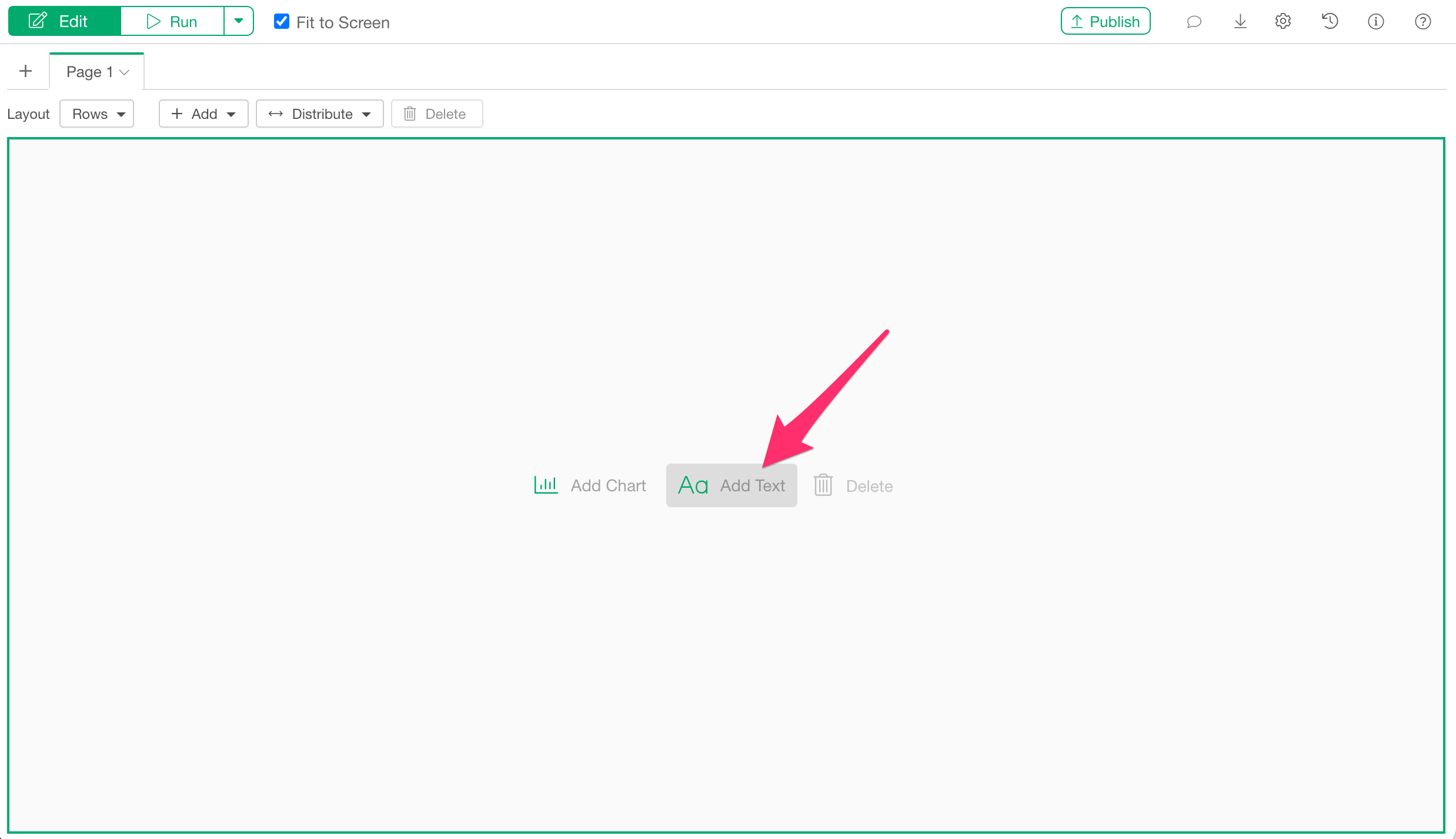Expand the Run options dropdown arrow
This screenshot has width=1456, height=839.
[239, 22]
